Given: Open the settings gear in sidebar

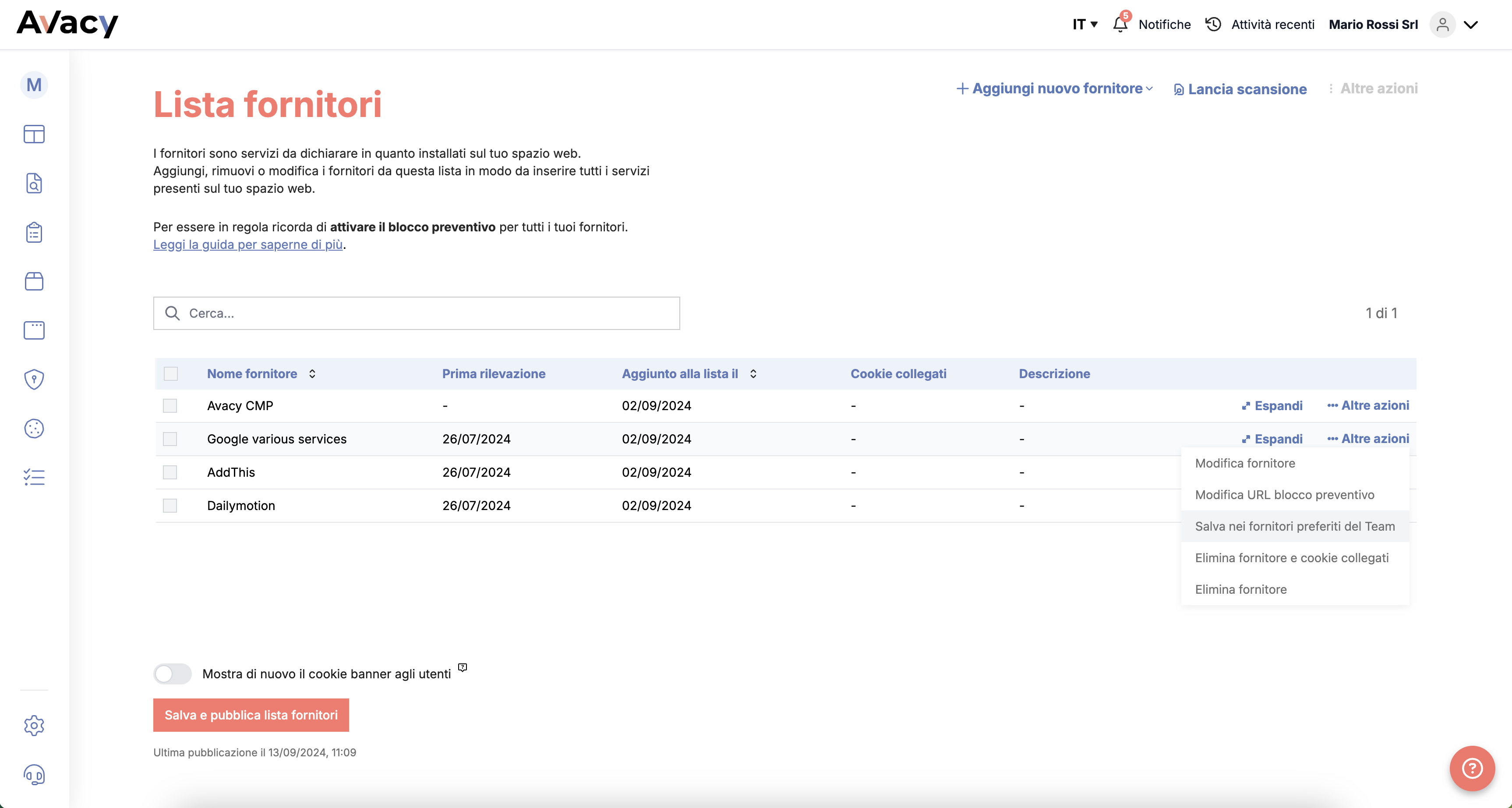Looking at the screenshot, I should 34,726.
